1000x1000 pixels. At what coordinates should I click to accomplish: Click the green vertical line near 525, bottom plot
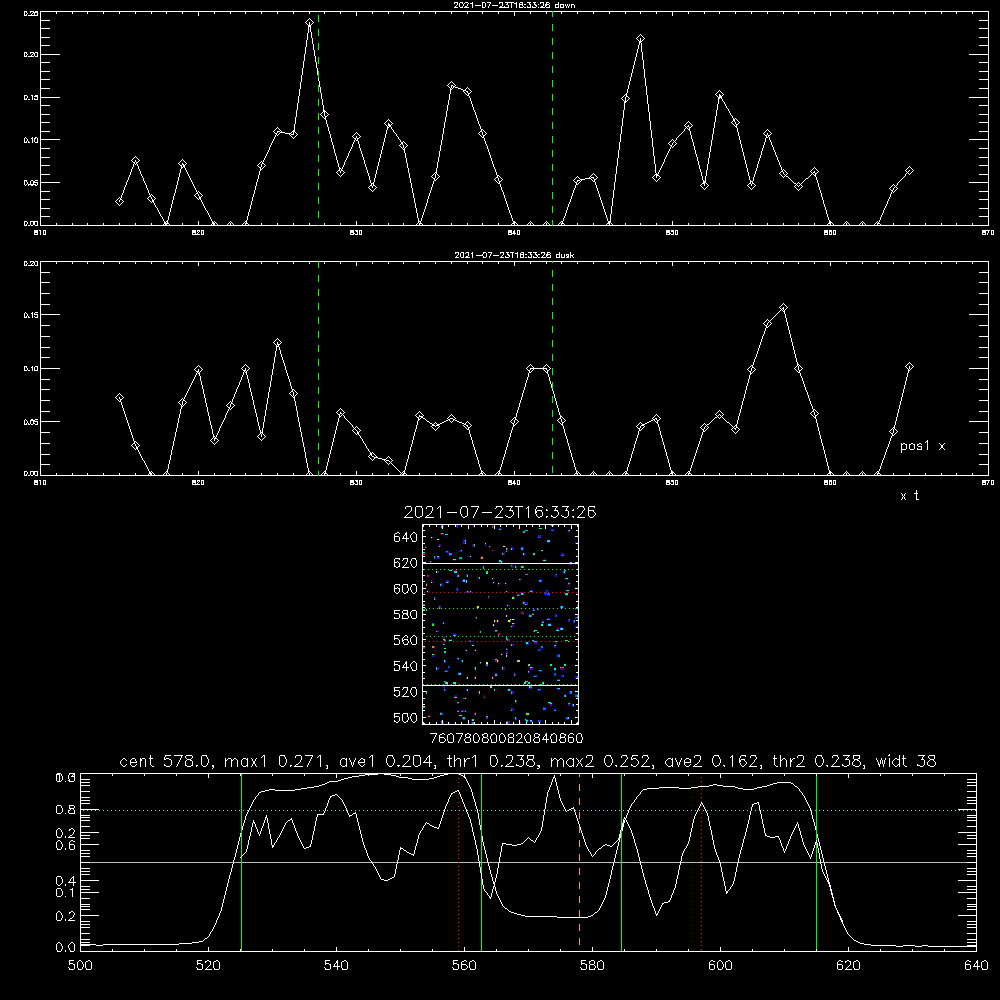(241, 861)
